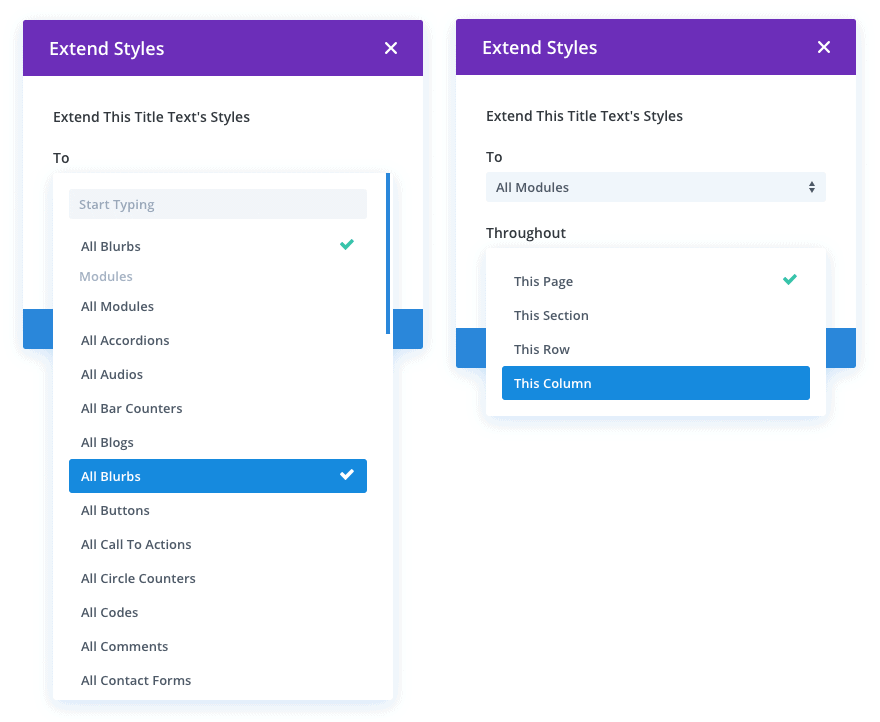
Task: Close the left Extend Styles dialog
Action: [x=391, y=48]
